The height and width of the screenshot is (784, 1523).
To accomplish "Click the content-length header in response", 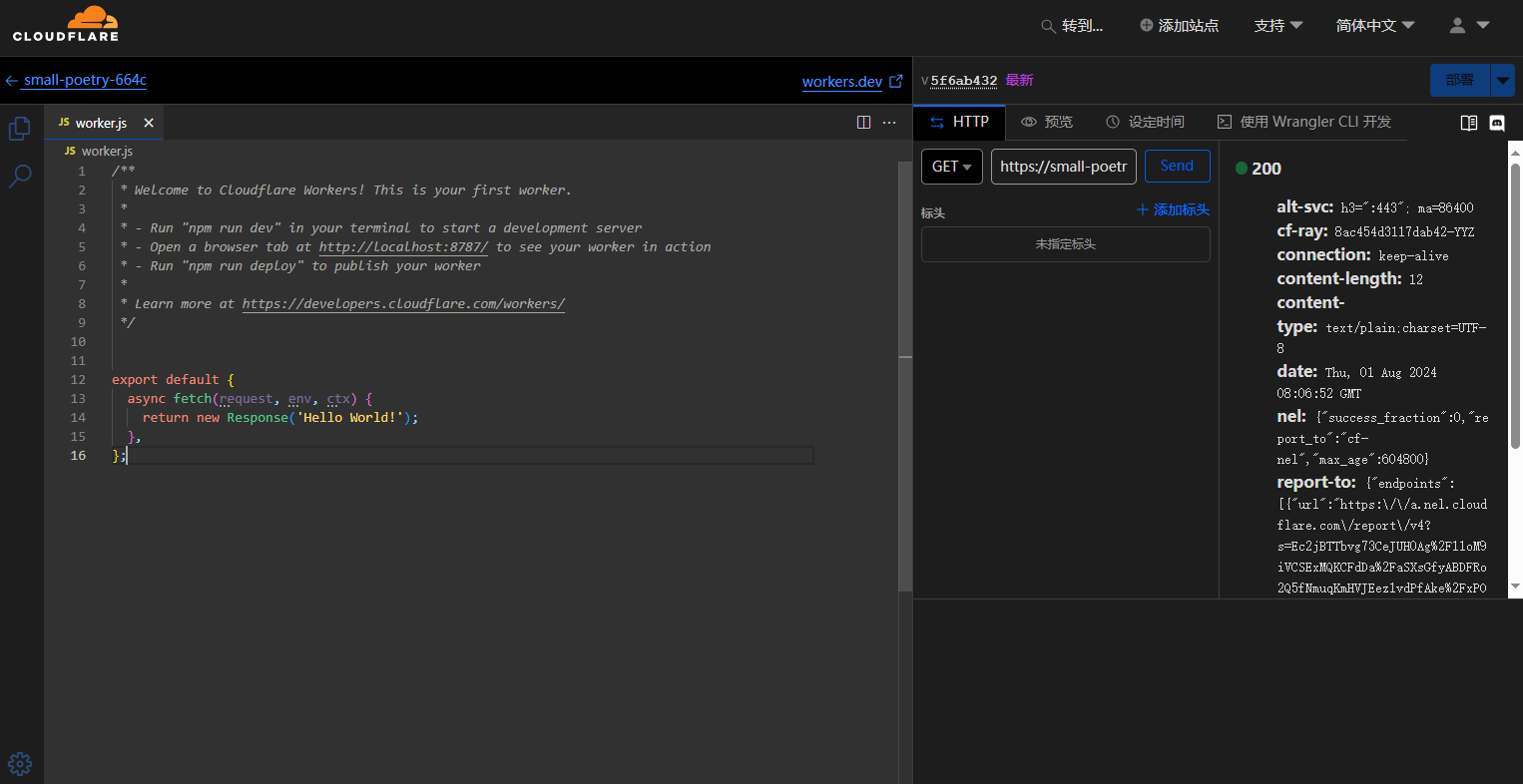I will [x=1349, y=279].
